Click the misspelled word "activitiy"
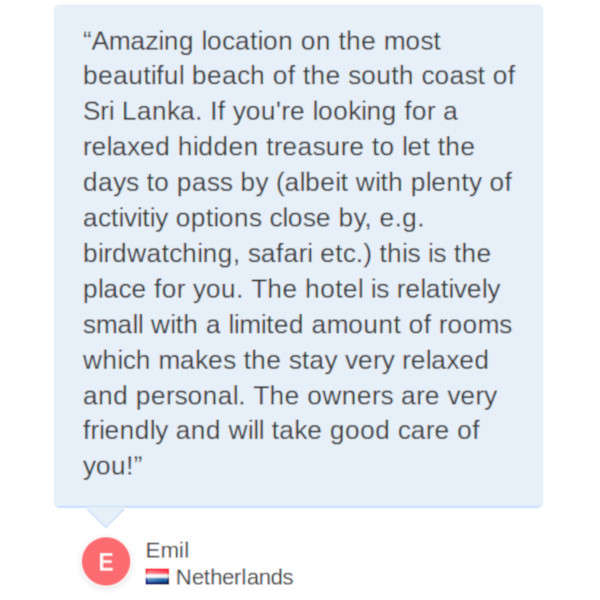This screenshot has height=600, width=600. click(x=130, y=219)
